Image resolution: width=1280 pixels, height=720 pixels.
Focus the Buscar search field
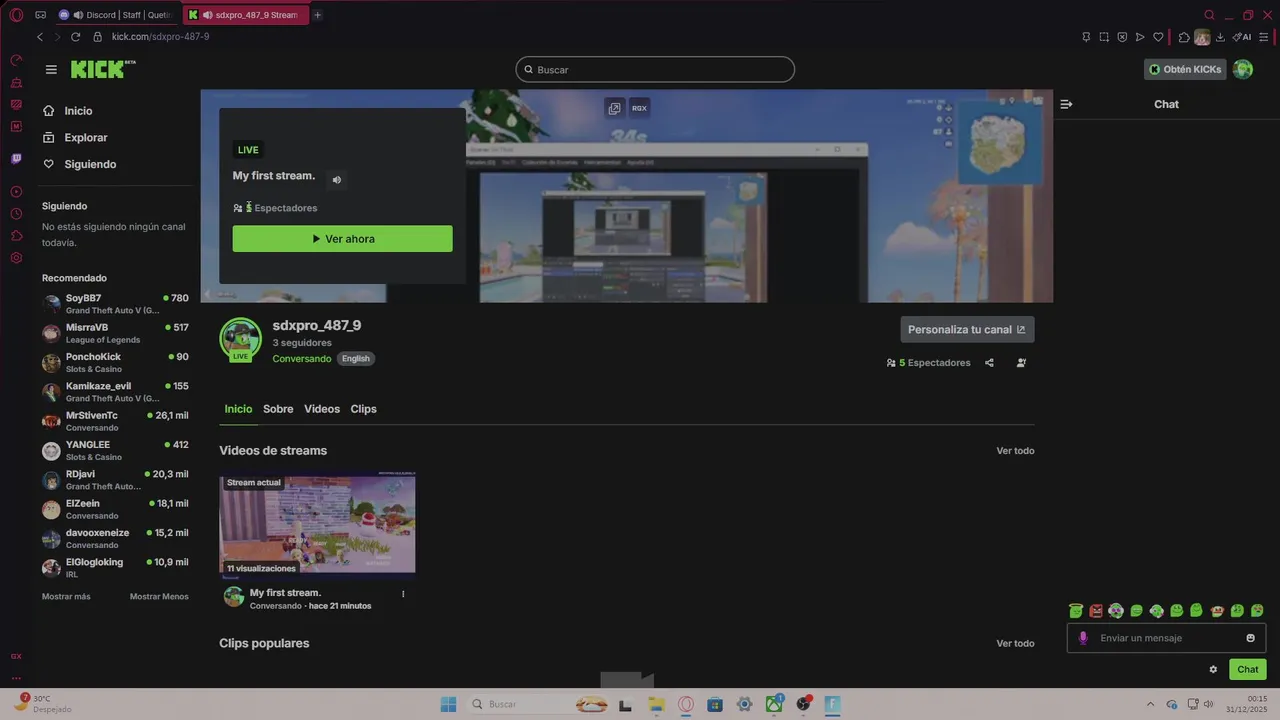(x=655, y=70)
